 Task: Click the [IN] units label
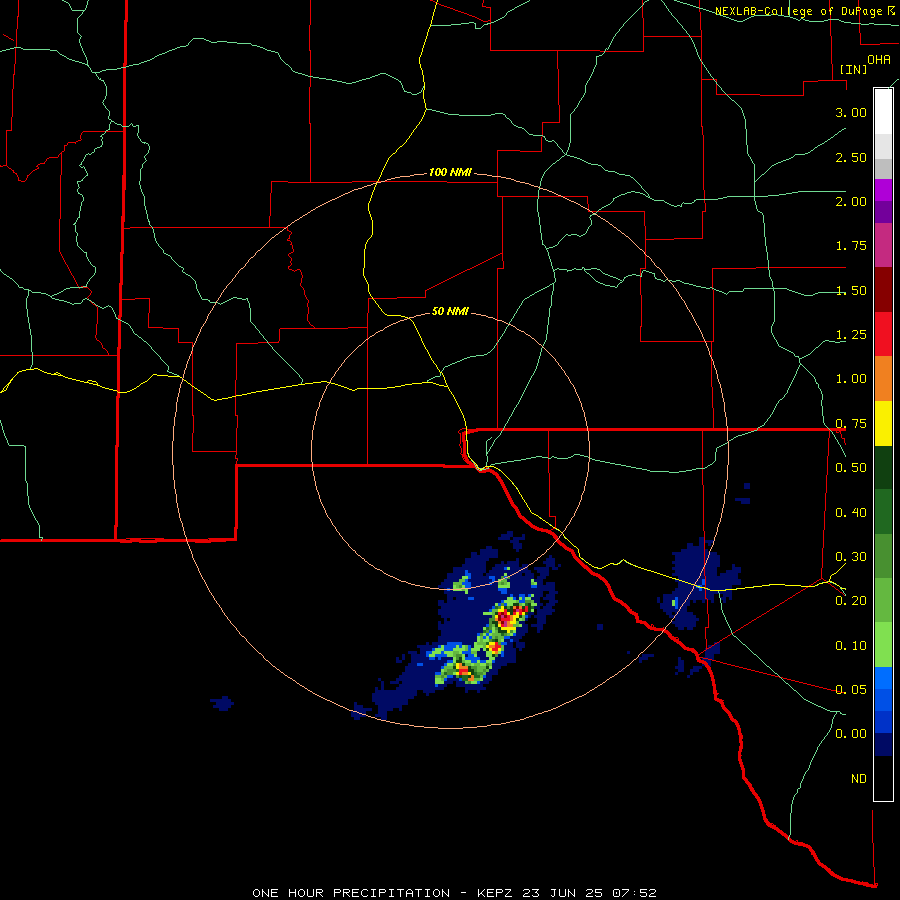click(853, 69)
